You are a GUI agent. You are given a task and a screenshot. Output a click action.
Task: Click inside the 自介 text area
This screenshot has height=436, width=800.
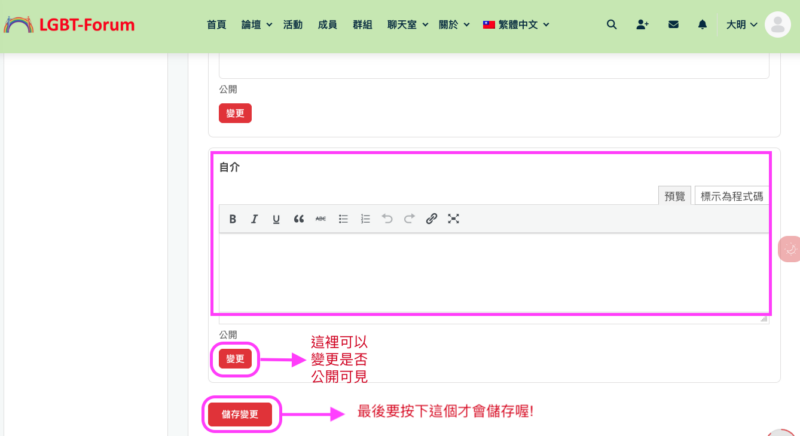[x=490, y=272]
